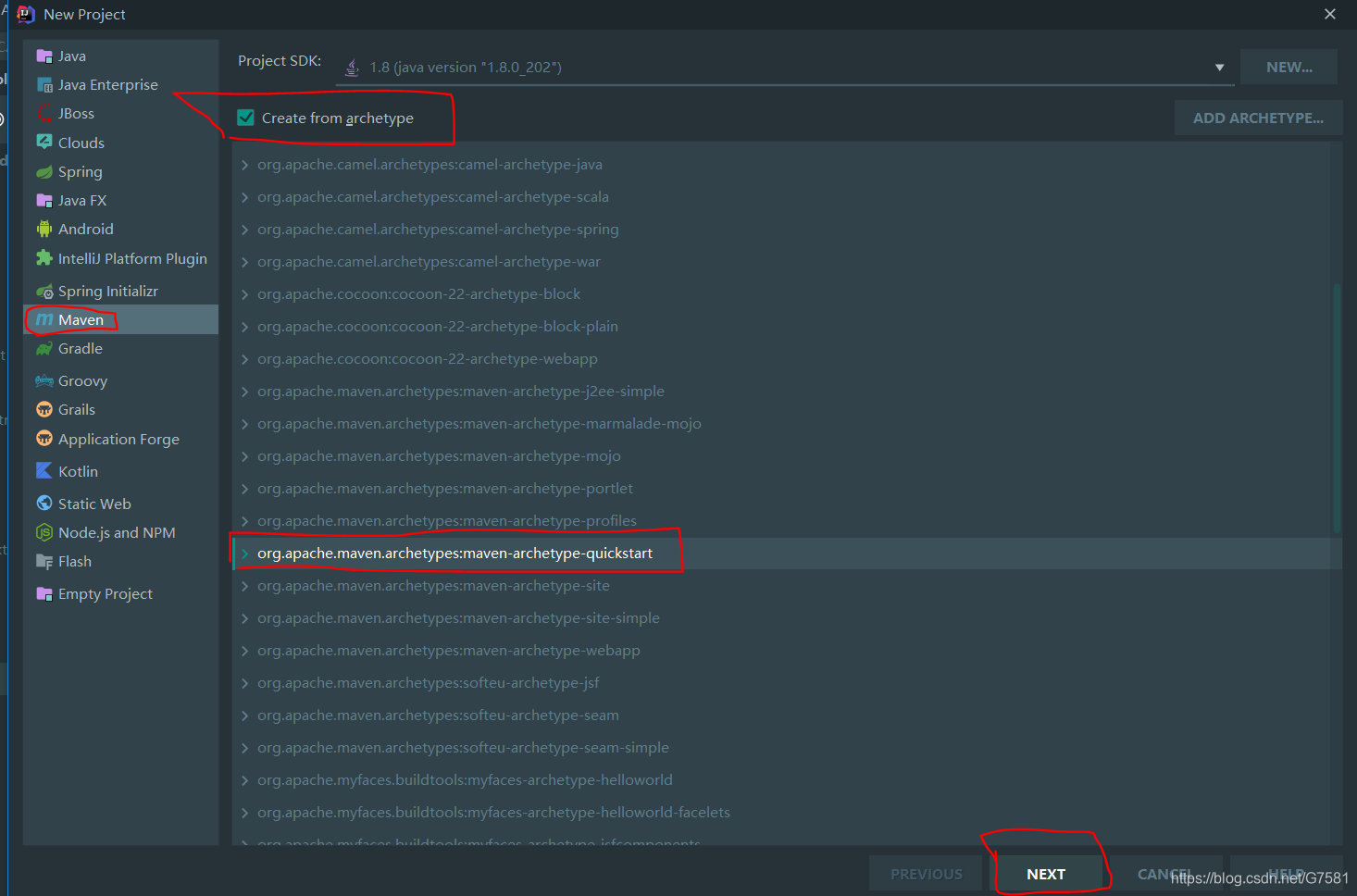
Task: Click the Application Forge icon
Action: pyautogui.click(x=44, y=438)
